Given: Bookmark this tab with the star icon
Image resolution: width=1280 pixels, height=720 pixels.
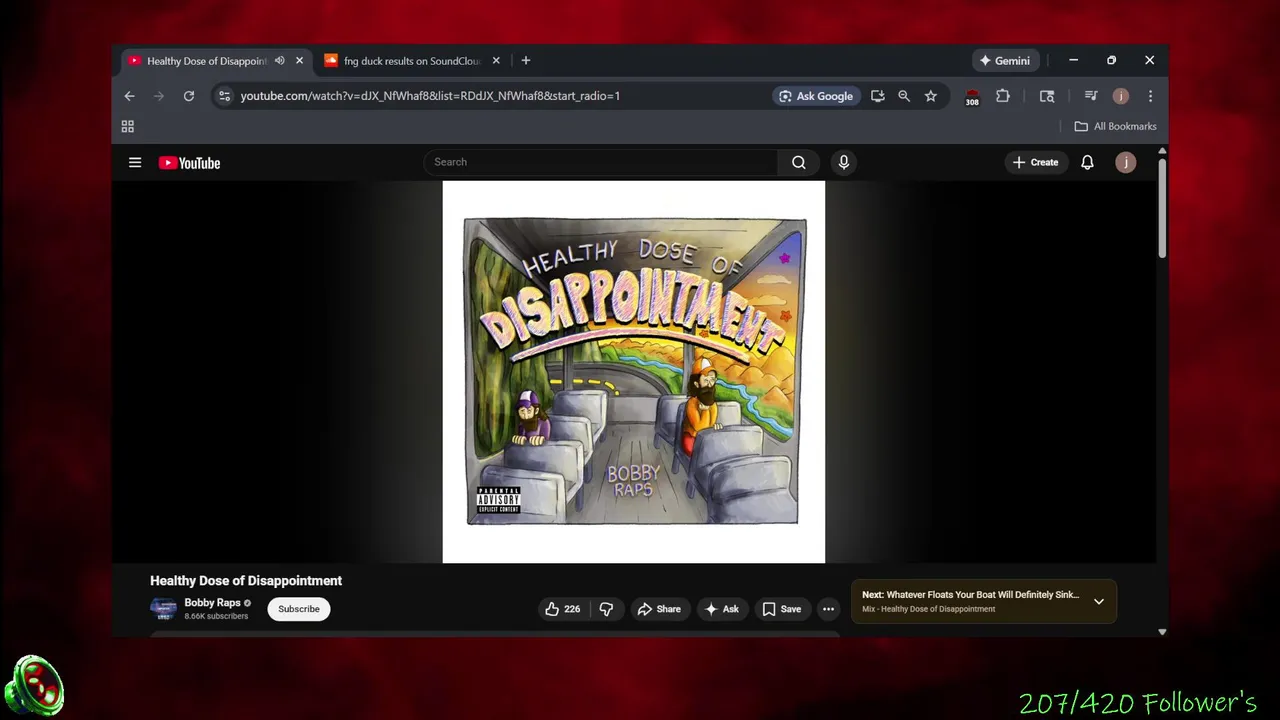Looking at the screenshot, I should [x=931, y=96].
